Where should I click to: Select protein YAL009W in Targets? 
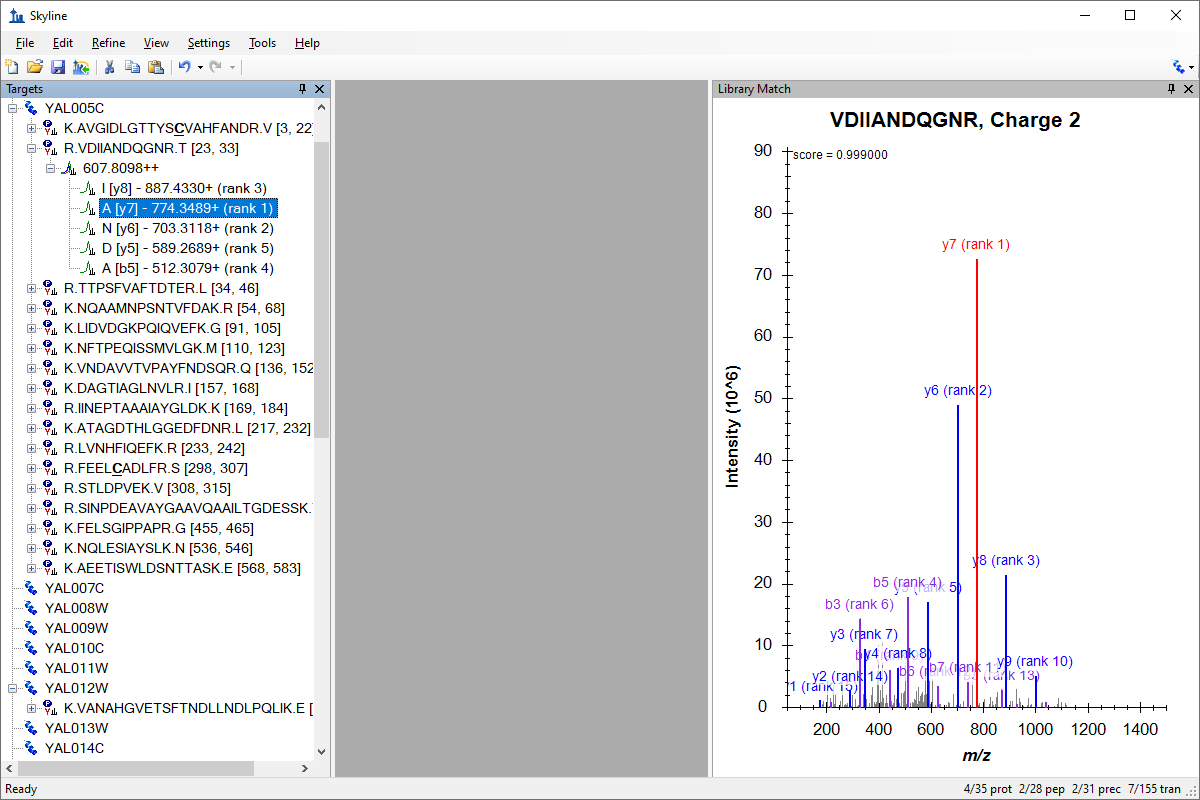point(76,628)
